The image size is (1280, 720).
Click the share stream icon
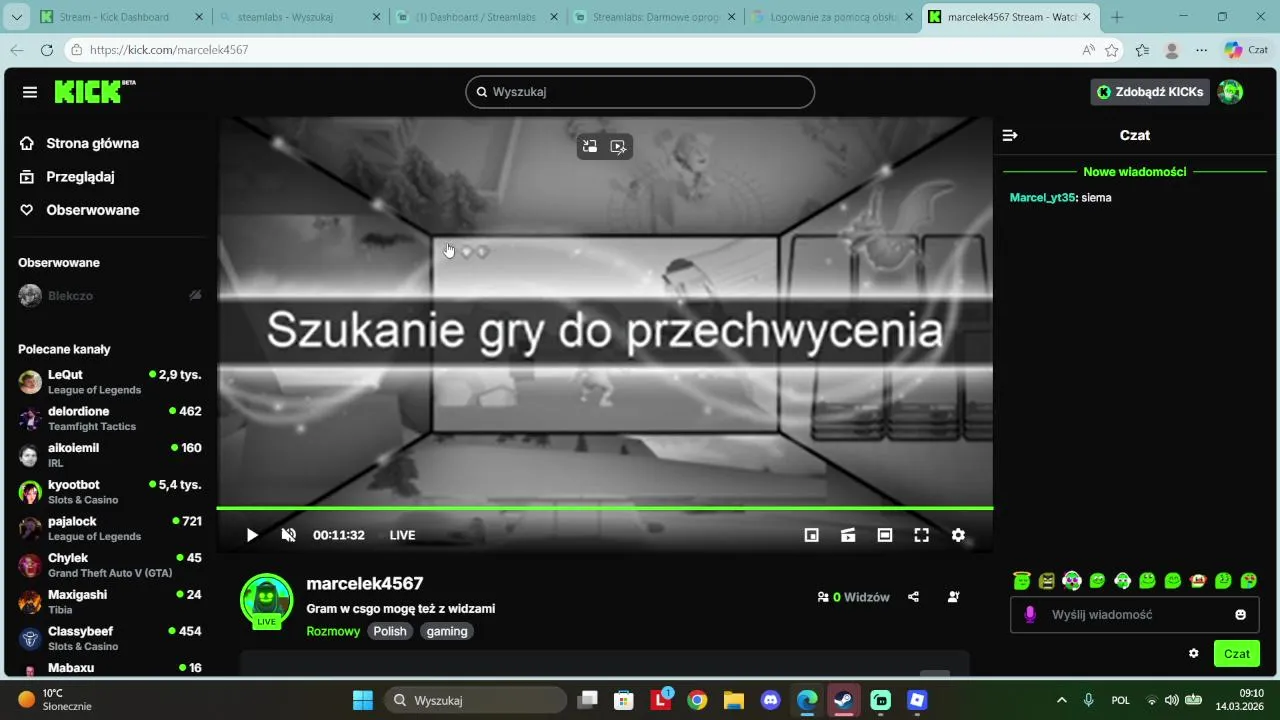click(913, 597)
